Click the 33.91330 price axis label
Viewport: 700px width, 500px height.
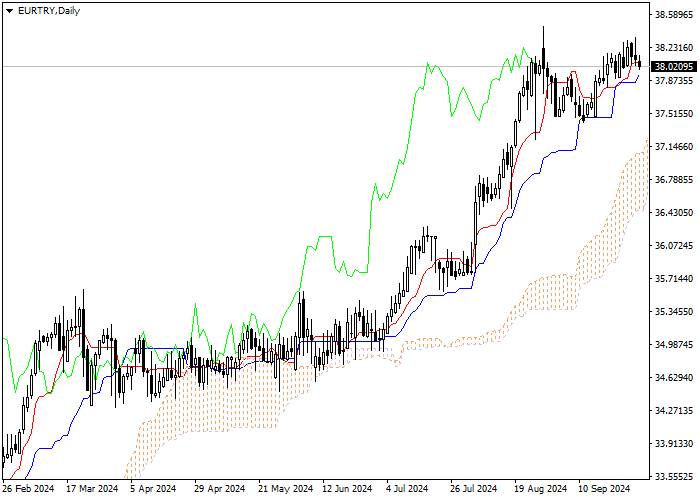(x=674, y=444)
